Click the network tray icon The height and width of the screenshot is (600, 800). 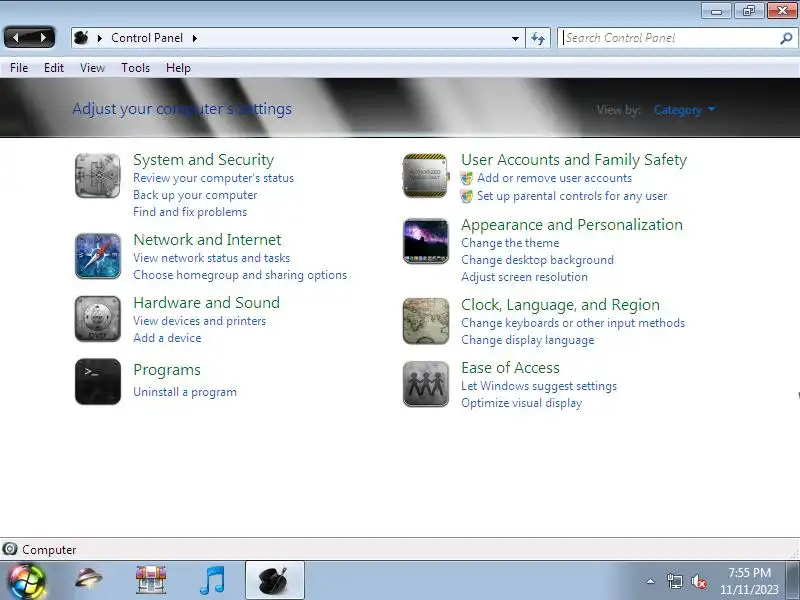[674, 581]
